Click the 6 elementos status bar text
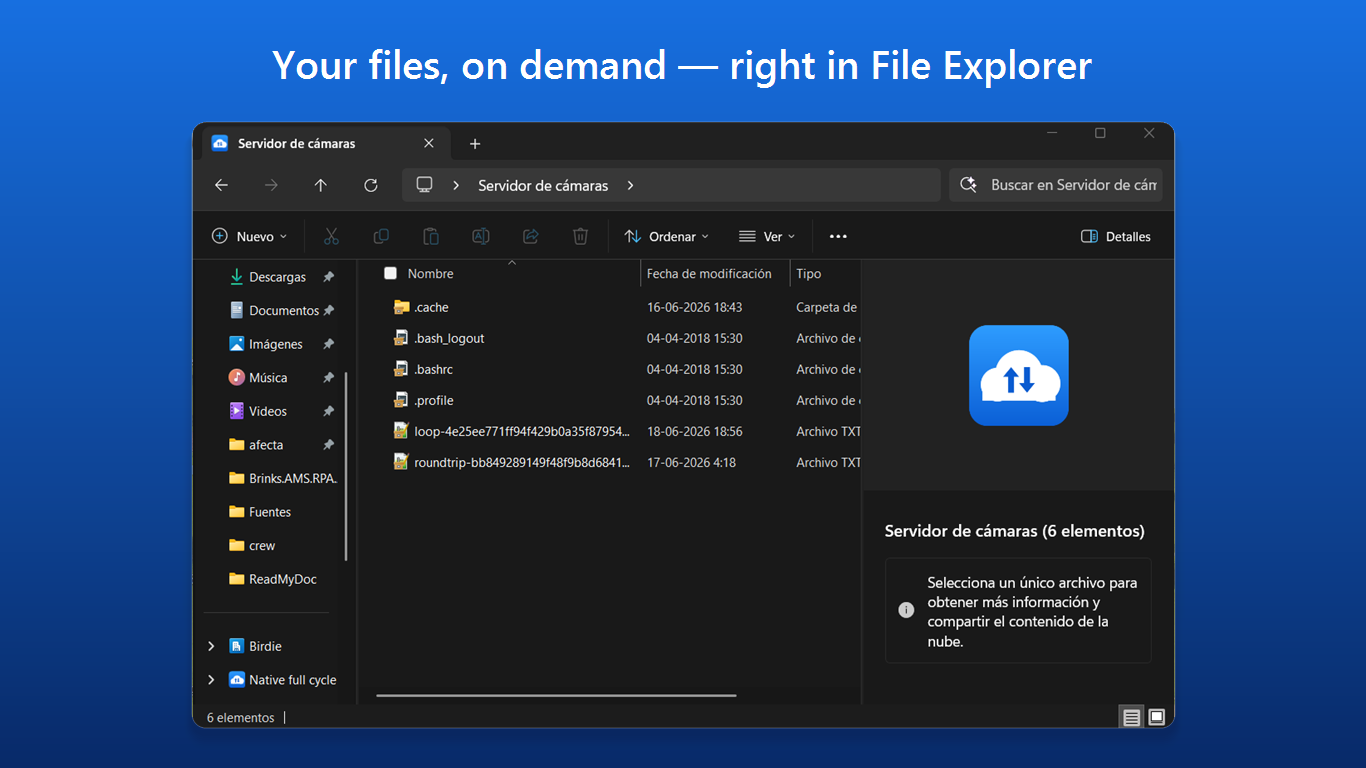Screen dimensions: 1366x768 click(x=240, y=717)
